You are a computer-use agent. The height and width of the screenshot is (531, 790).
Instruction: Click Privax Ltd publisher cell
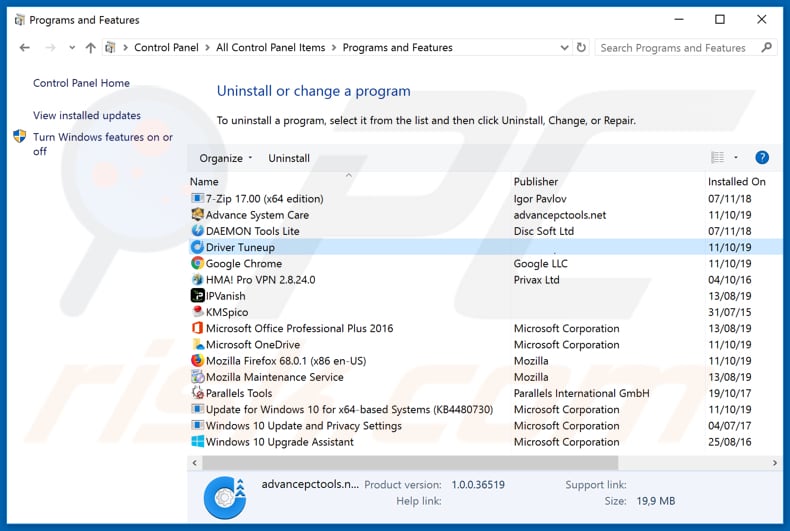(536, 280)
